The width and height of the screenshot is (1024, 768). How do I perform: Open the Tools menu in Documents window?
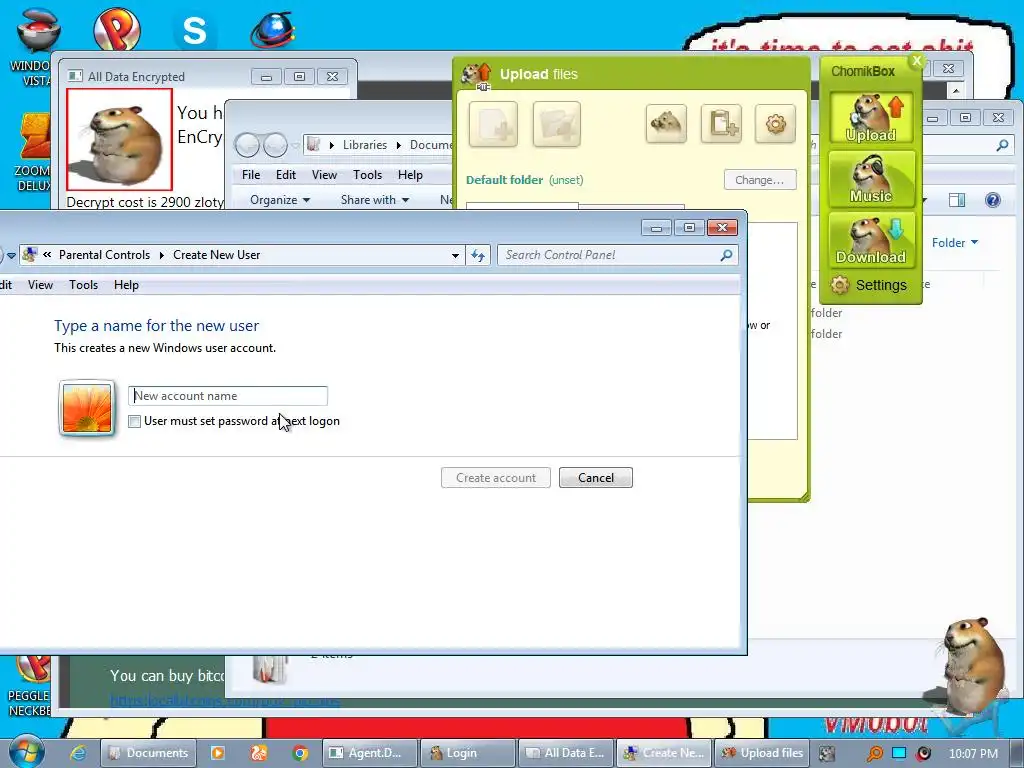tap(367, 175)
